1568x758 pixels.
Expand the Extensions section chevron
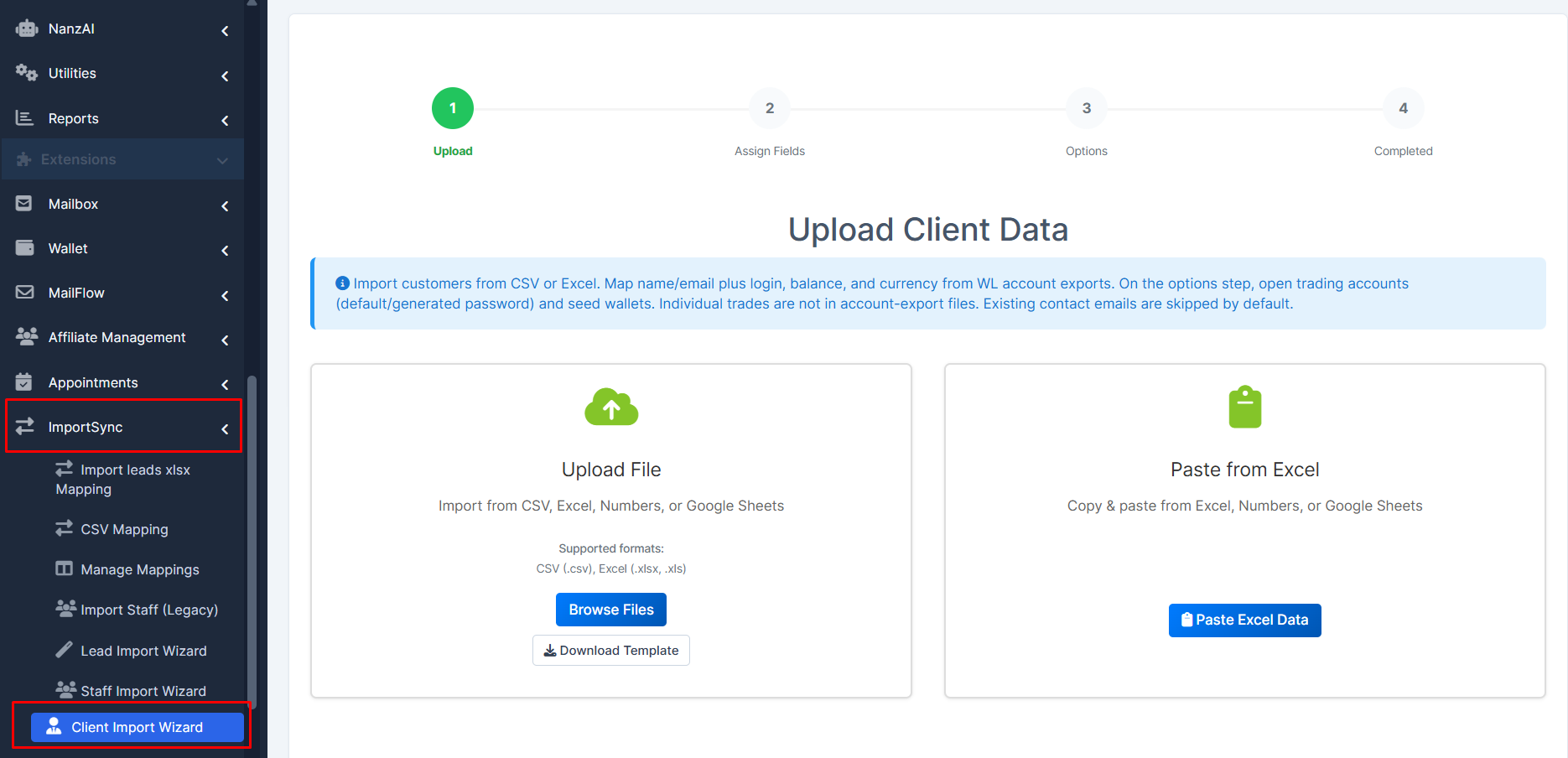click(x=222, y=160)
